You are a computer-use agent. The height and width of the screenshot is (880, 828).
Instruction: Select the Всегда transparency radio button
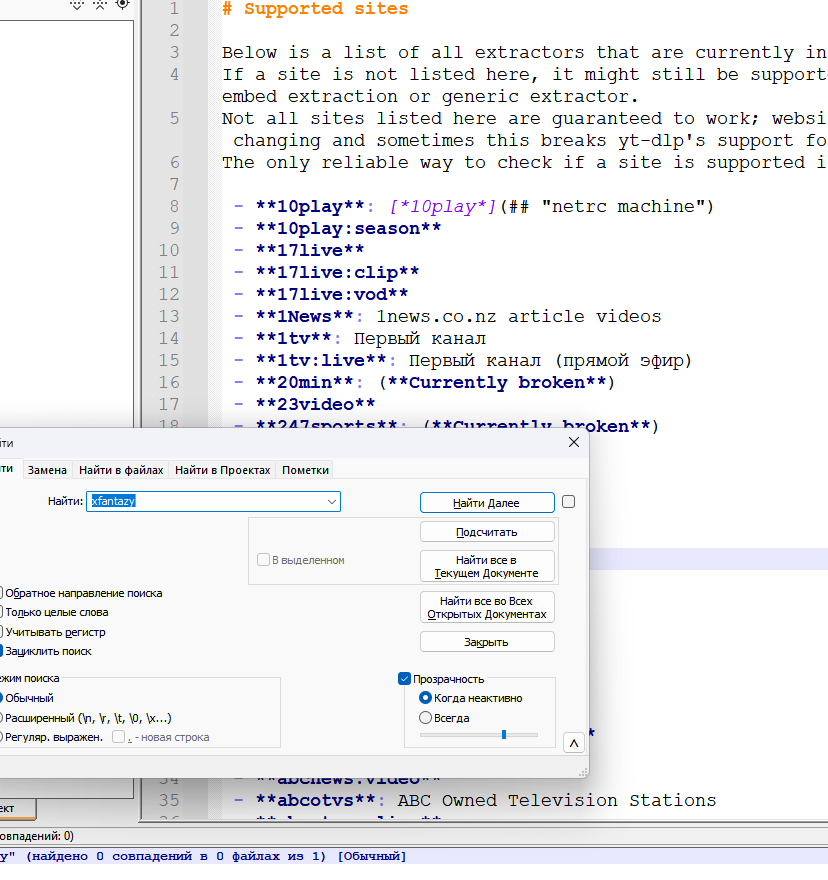[x=426, y=718]
